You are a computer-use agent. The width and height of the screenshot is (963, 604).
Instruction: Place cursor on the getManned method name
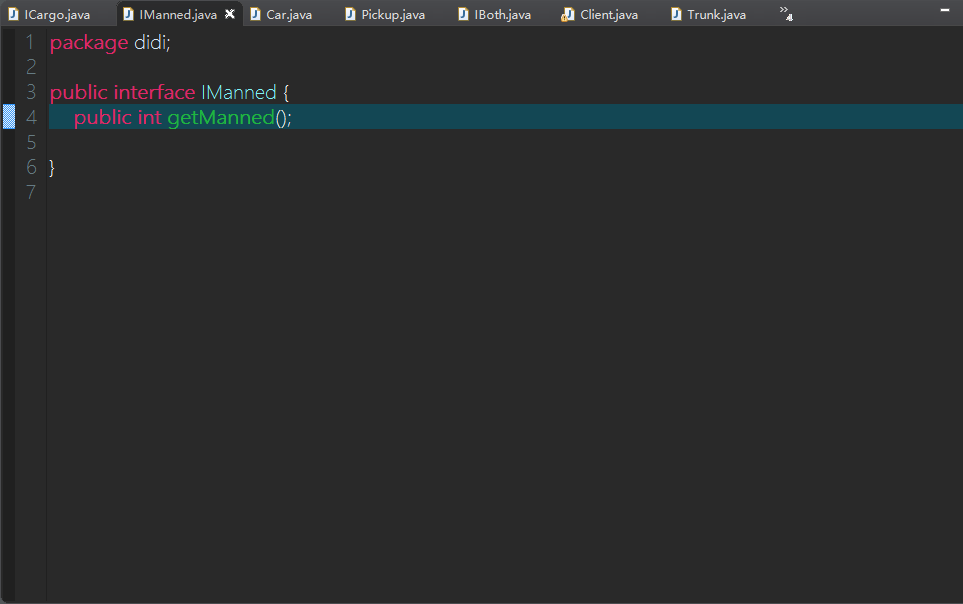pyautogui.click(x=220, y=117)
